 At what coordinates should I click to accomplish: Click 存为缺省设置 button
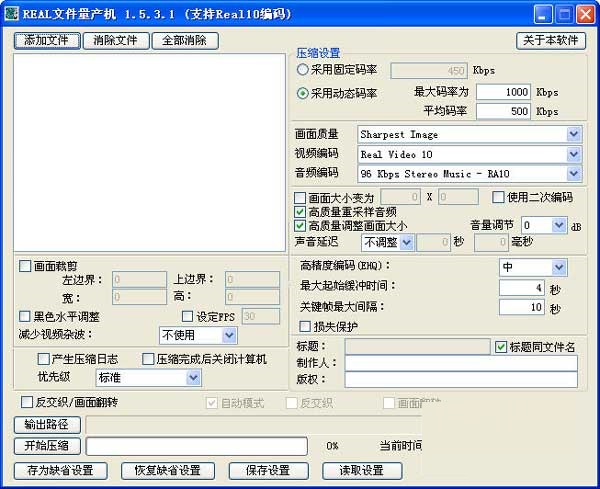coord(60,471)
